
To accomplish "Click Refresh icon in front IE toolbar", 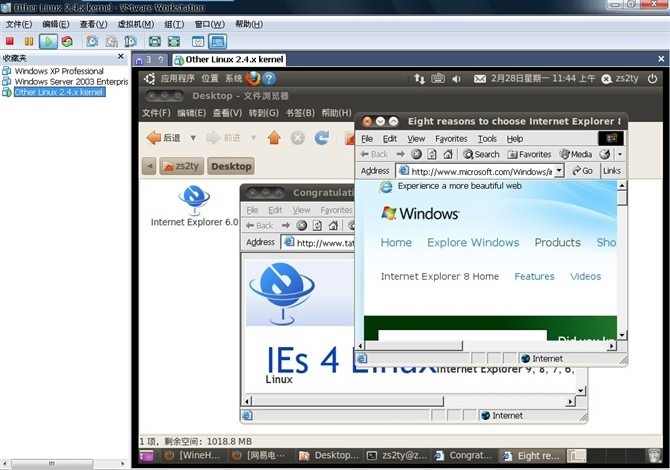I will point(432,154).
